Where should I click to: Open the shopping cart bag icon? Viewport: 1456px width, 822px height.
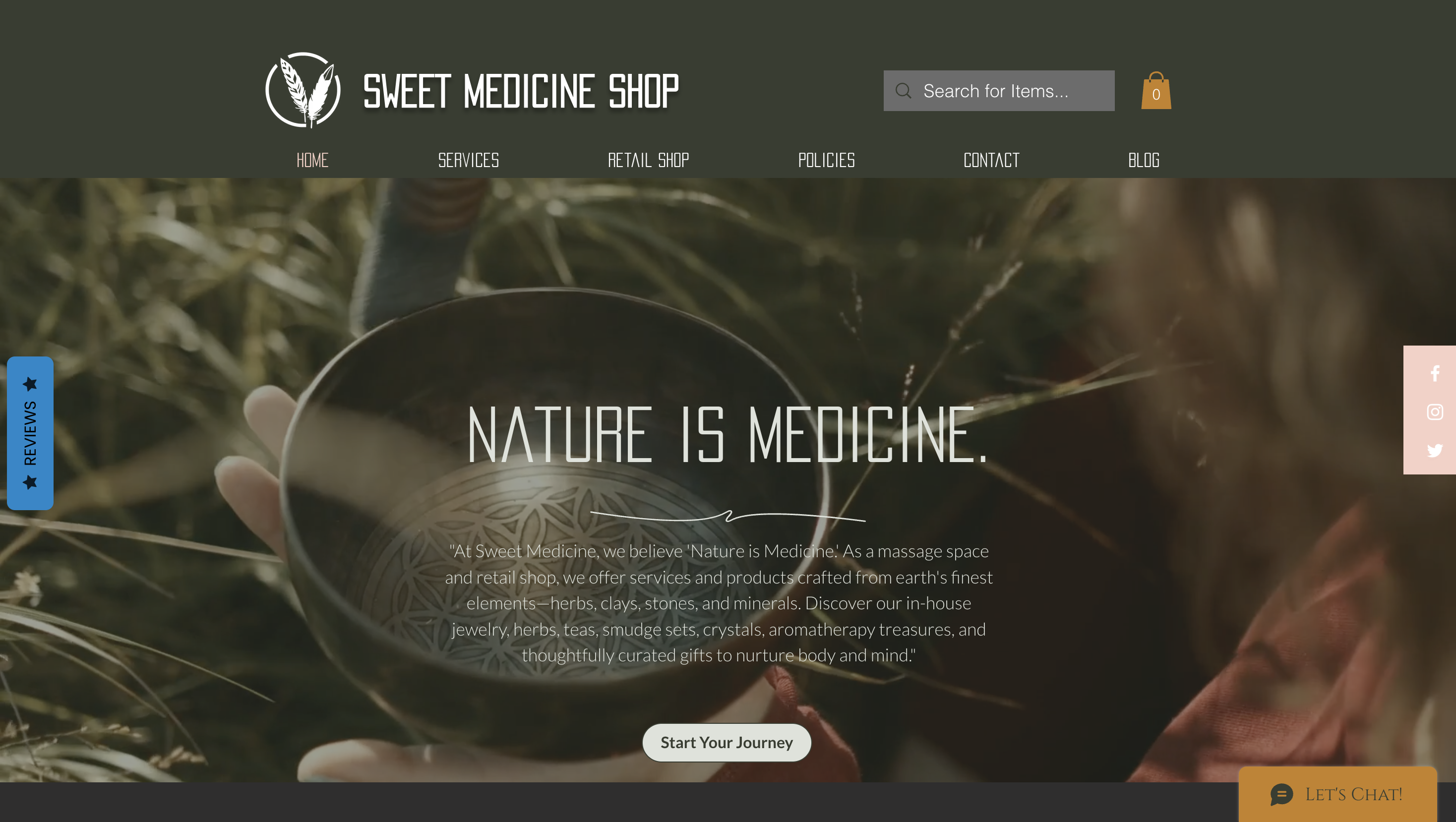(1156, 90)
